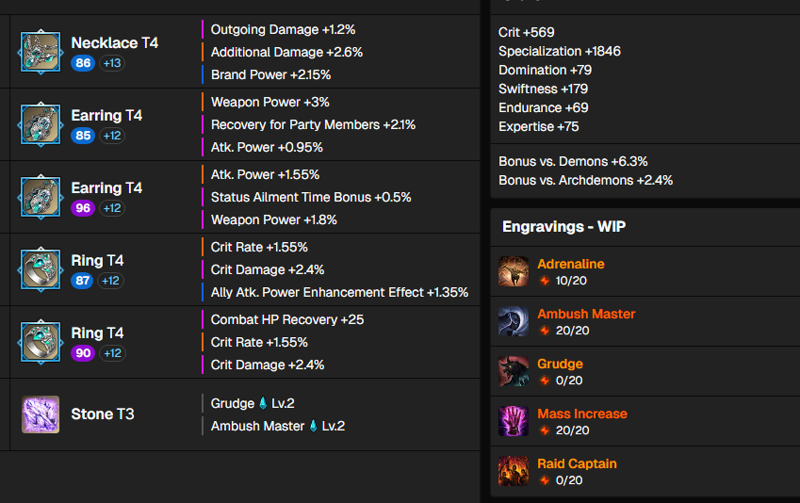Click the Necklace quality badge 86

pos(83,63)
